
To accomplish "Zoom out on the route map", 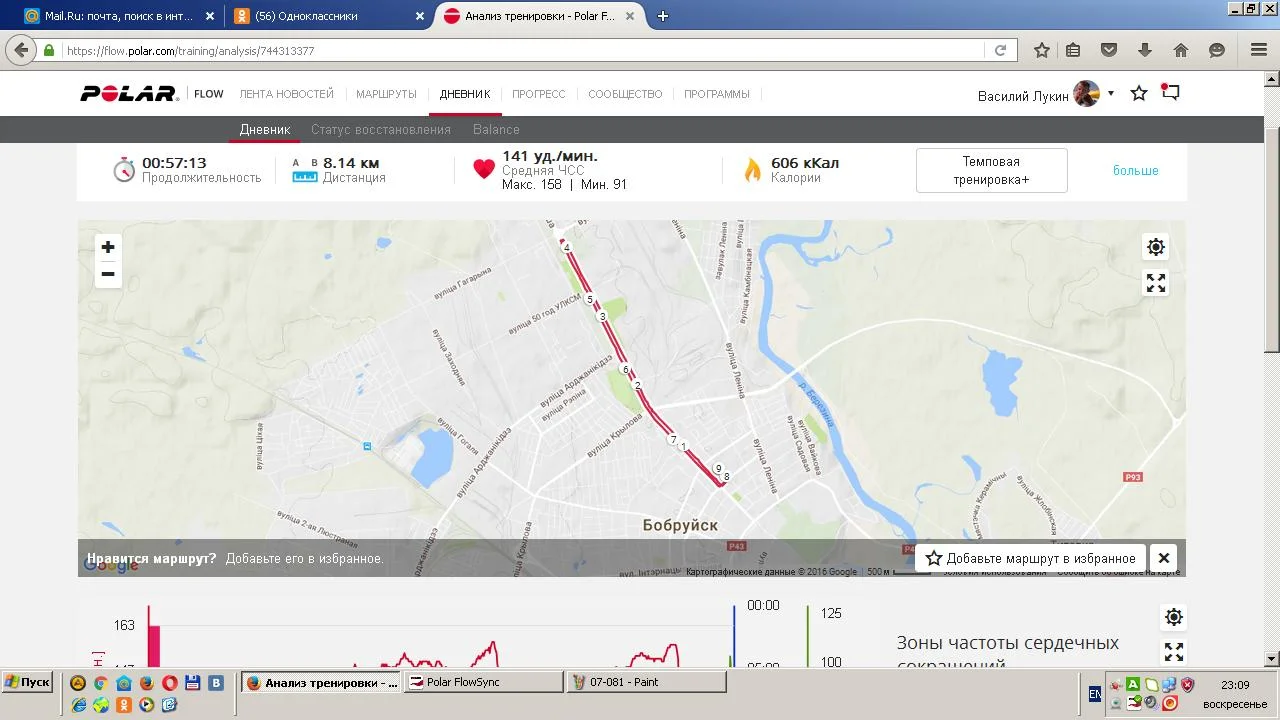I will point(108,274).
